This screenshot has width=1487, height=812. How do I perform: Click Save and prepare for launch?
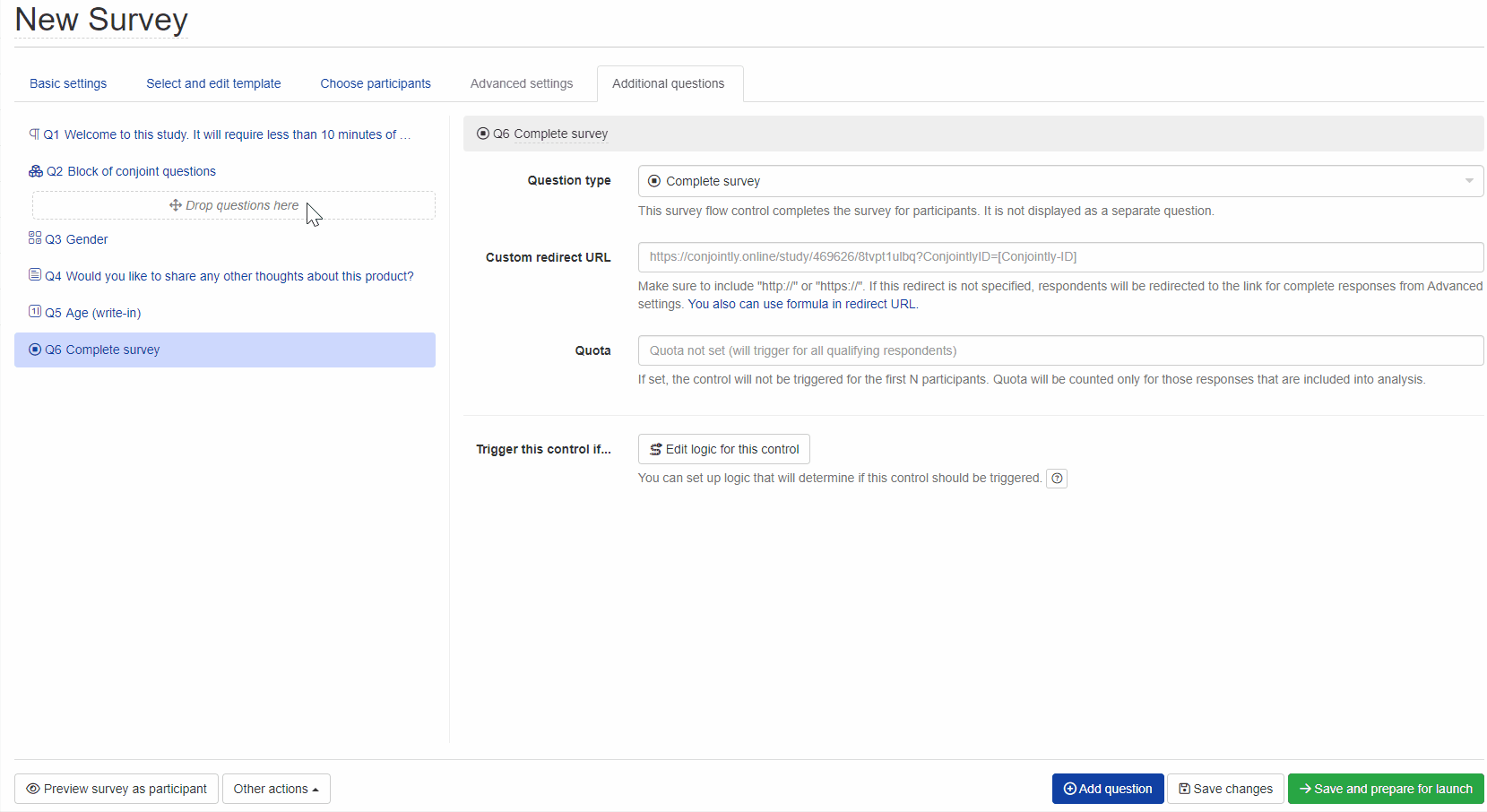pyautogui.click(x=1386, y=789)
